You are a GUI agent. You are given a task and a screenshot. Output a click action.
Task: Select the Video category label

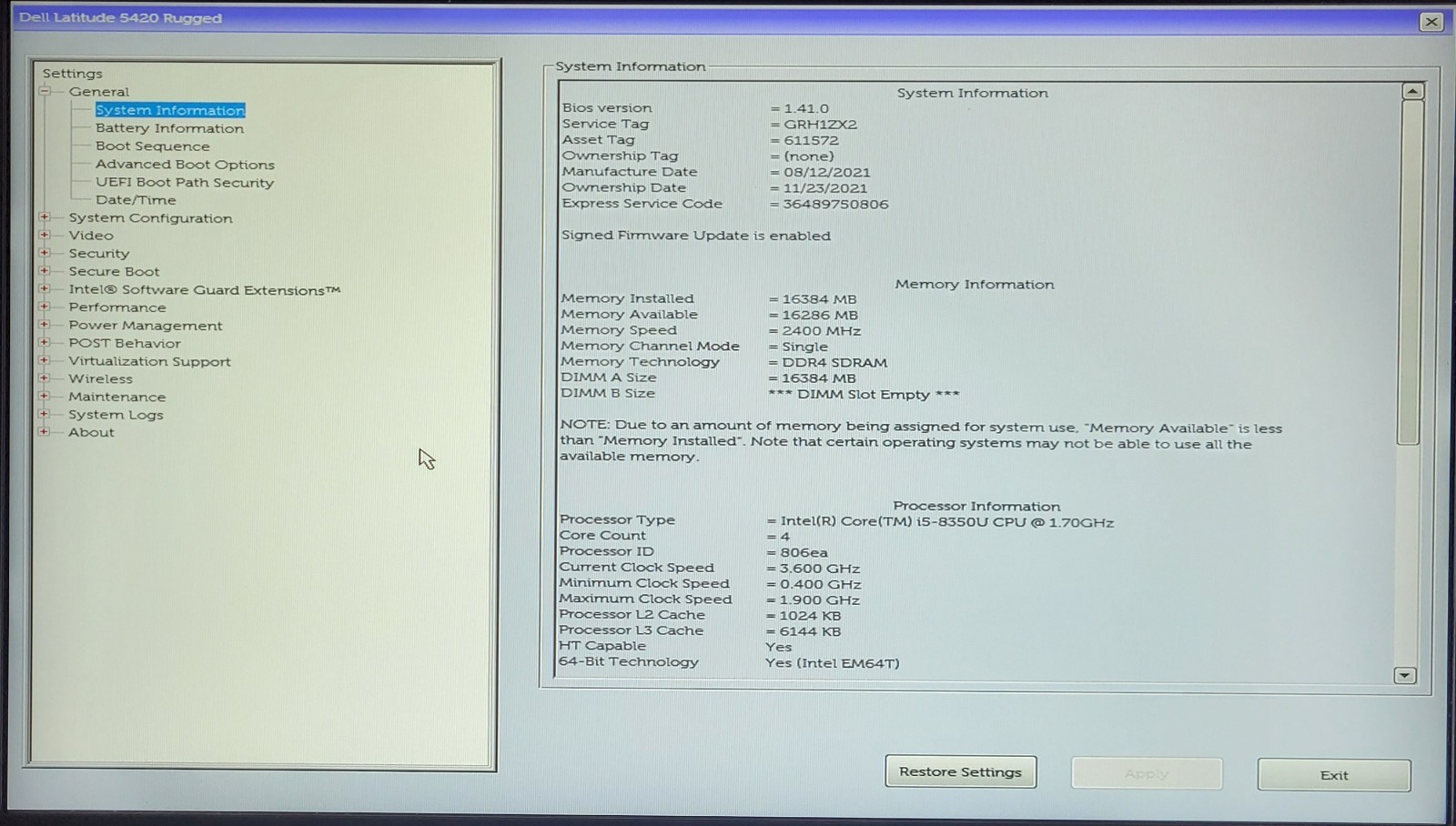tap(91, 236)
